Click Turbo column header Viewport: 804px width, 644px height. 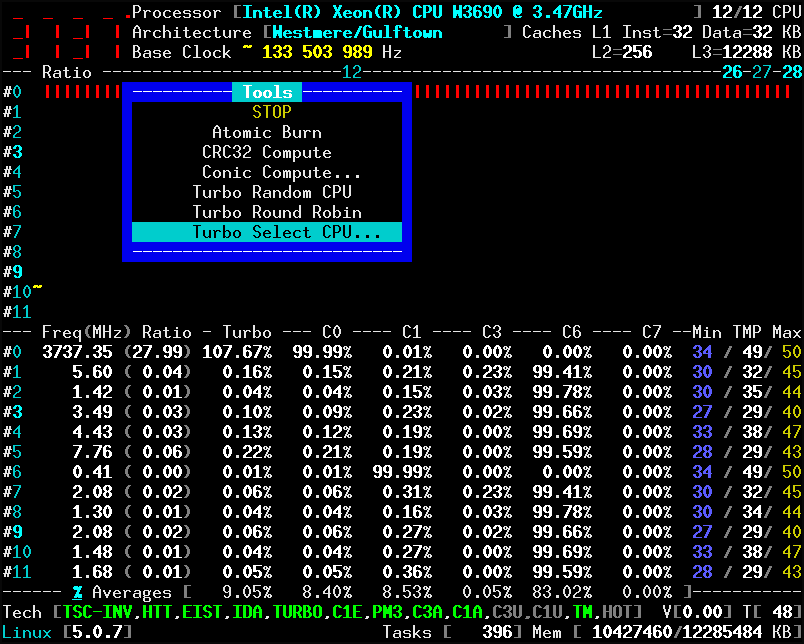pyautogui.click(x=247, y=332)
